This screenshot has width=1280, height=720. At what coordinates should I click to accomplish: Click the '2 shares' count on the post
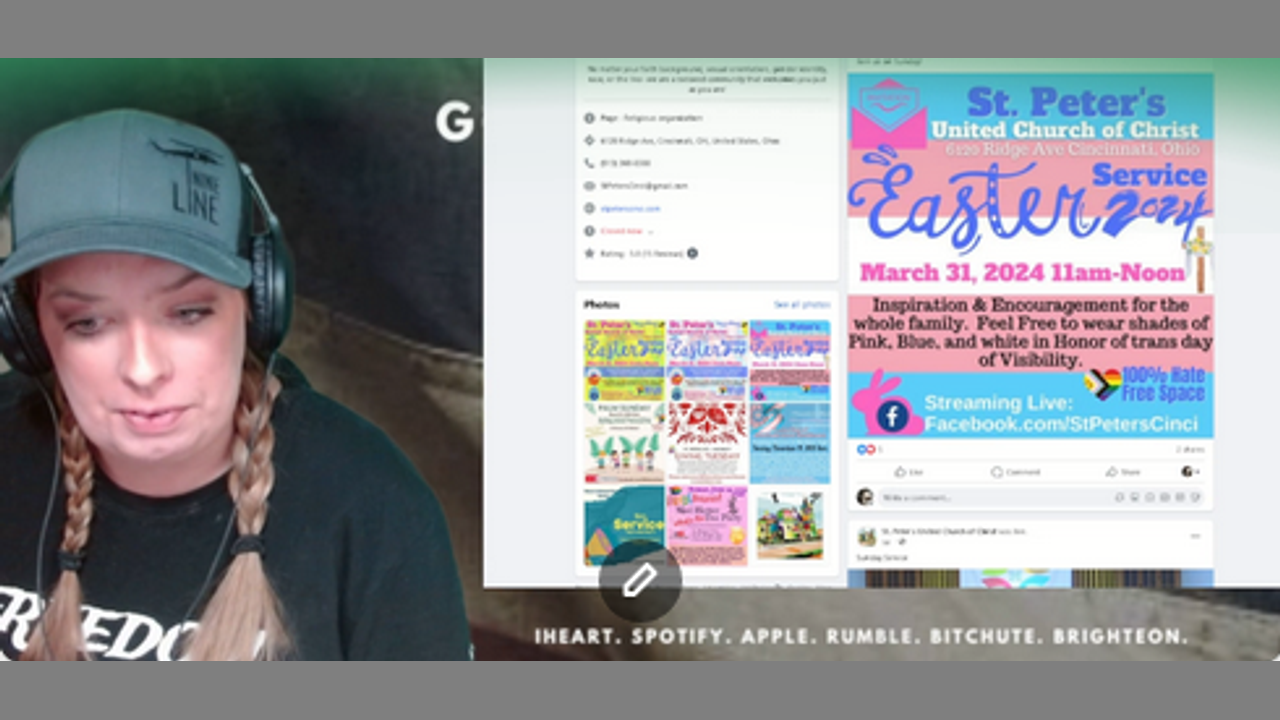pos(1189,450)
